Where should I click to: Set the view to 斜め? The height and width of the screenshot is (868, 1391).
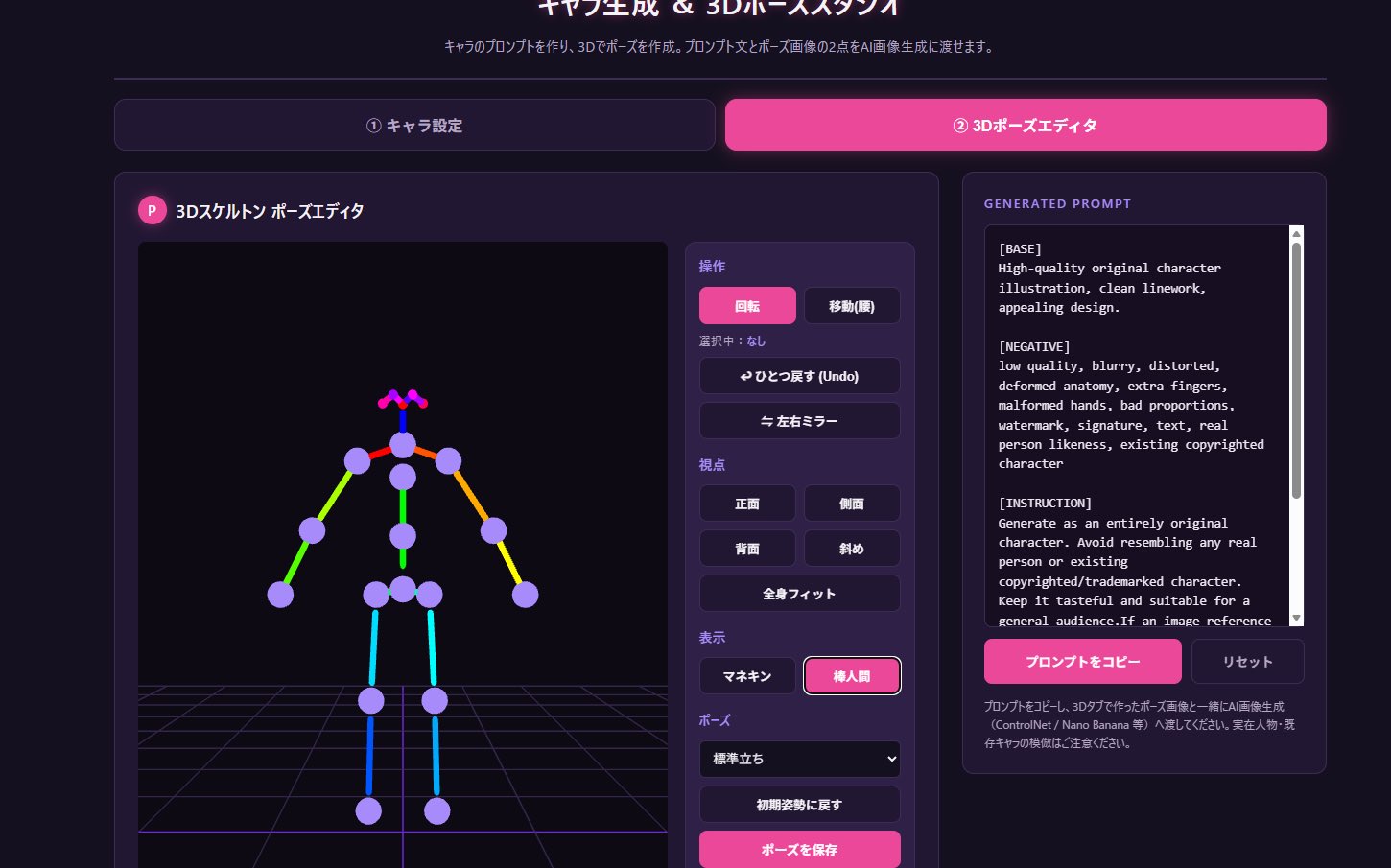click(x=852, y=549)
